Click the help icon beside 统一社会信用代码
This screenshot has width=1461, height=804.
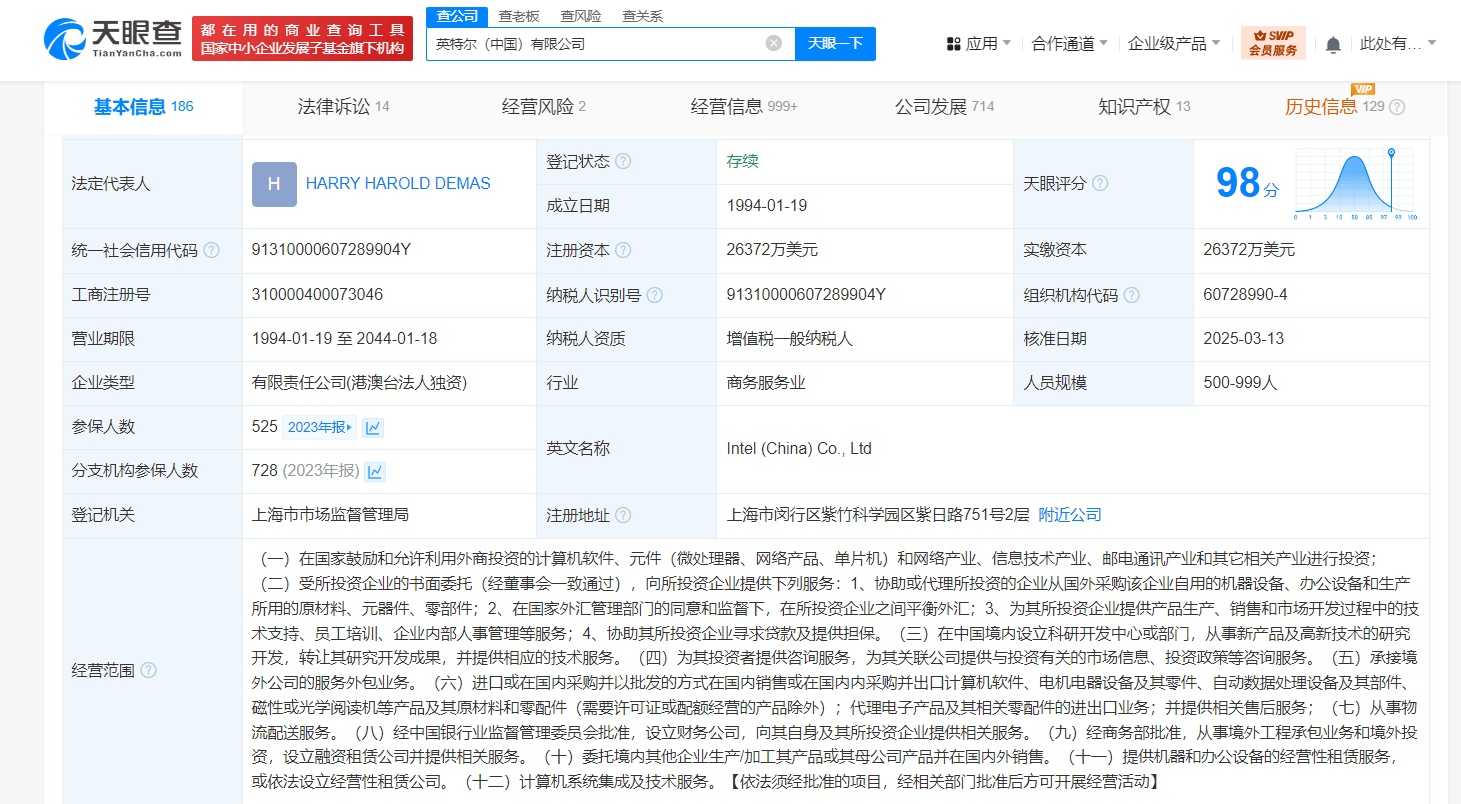[211, 250]
